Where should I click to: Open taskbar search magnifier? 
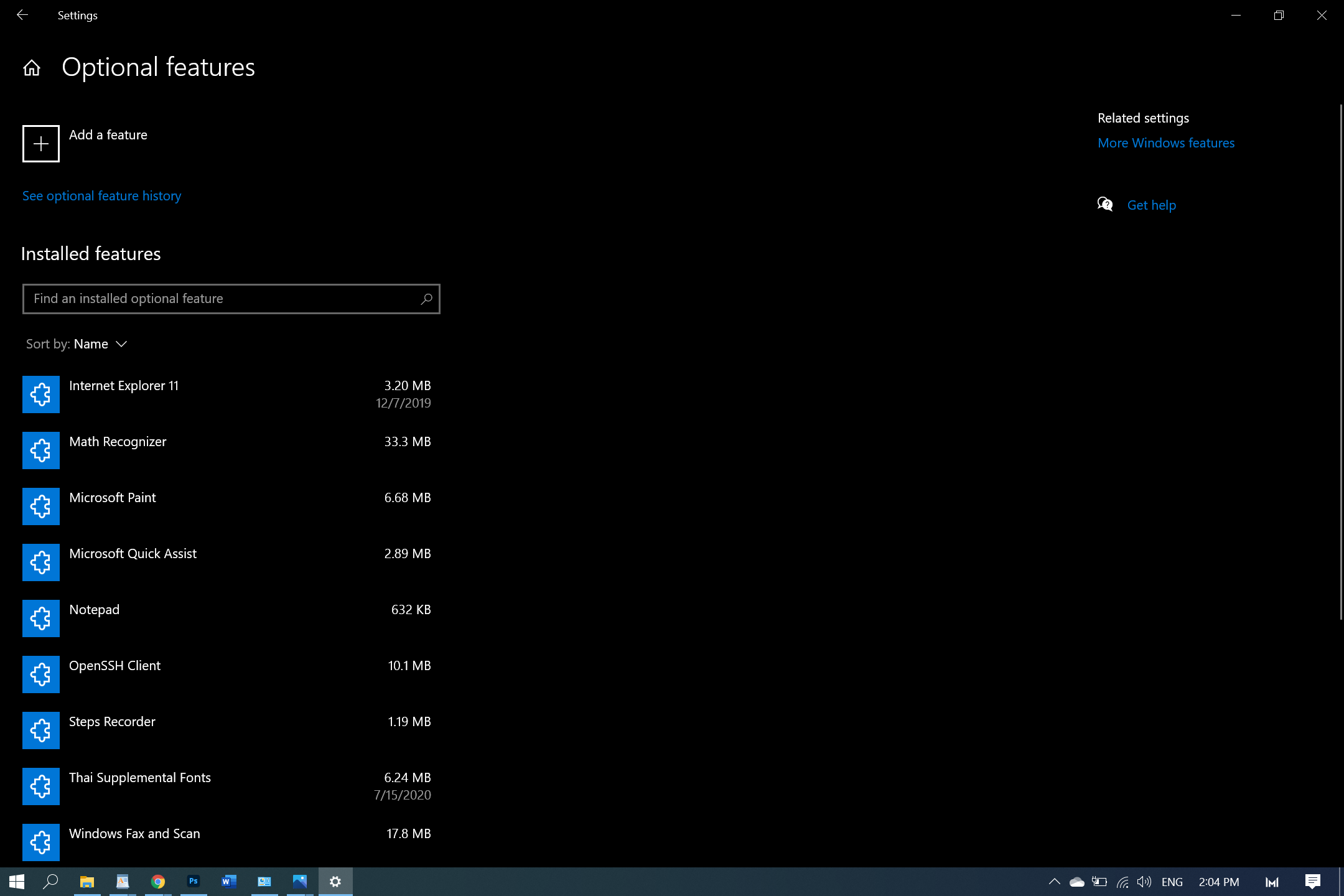pyautogui.click(x=50, y=882)
